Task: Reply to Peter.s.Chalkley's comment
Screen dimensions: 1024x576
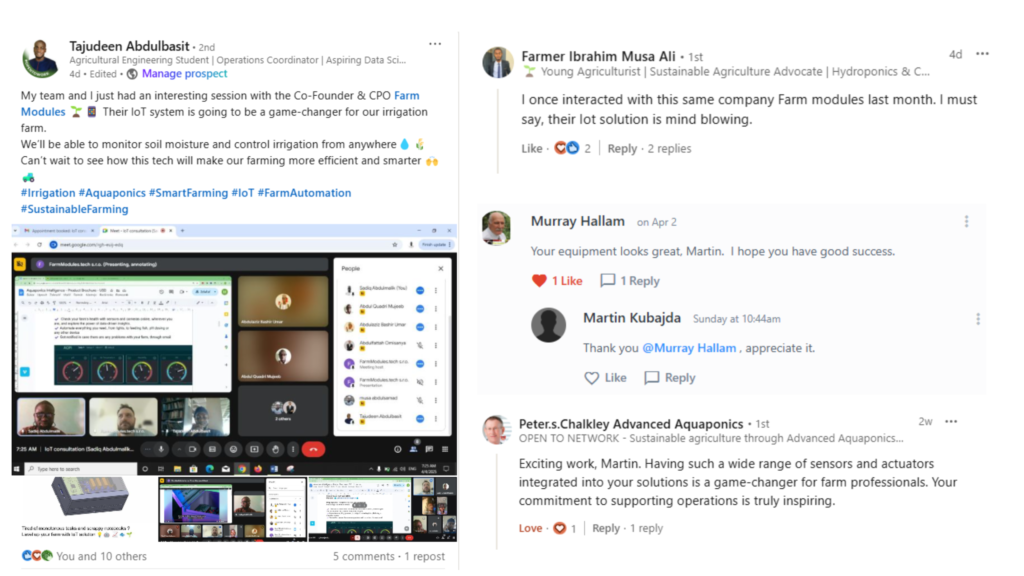Action: tap(606, 528)
